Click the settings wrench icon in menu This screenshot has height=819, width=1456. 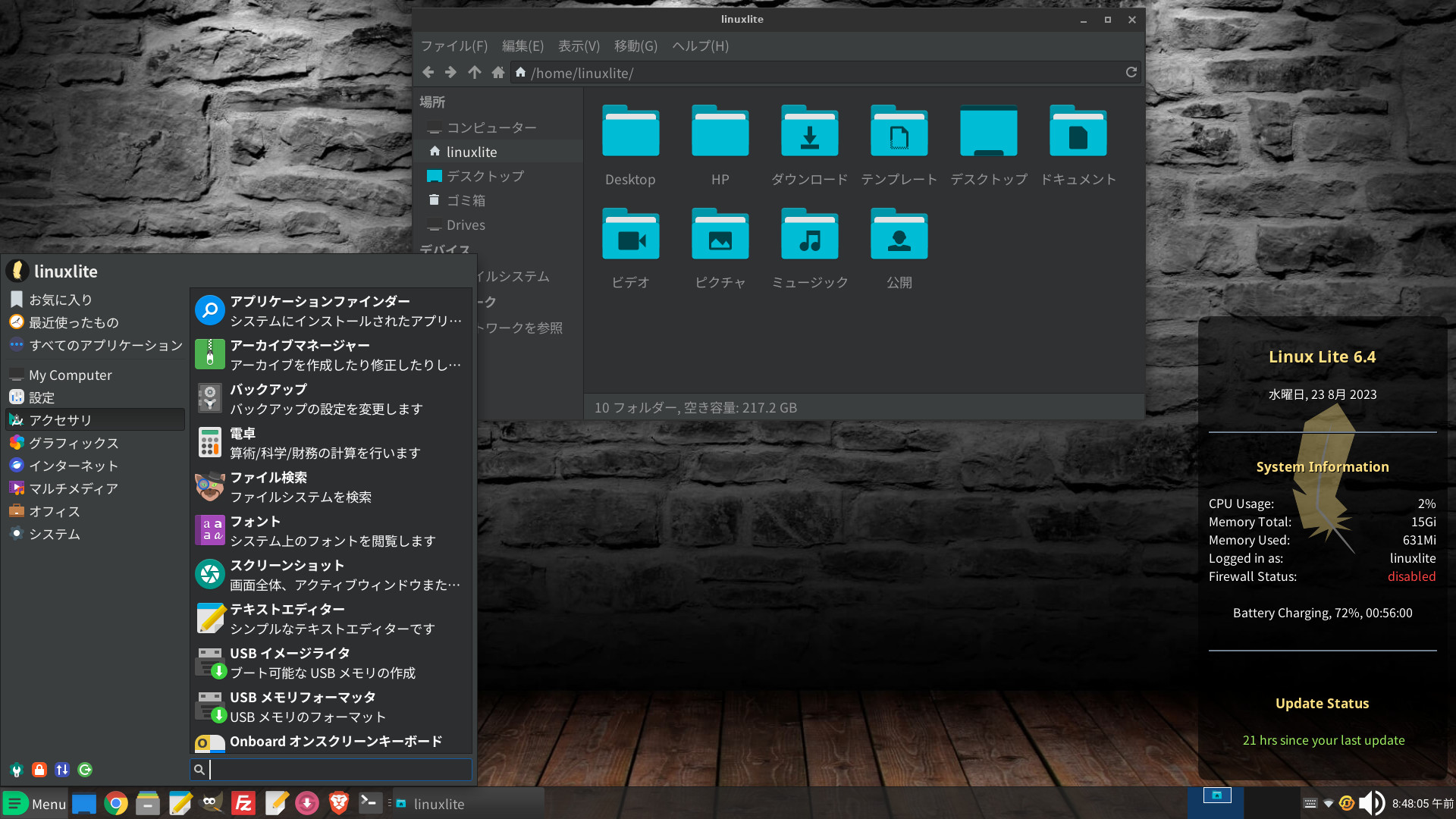click(17, 770)
